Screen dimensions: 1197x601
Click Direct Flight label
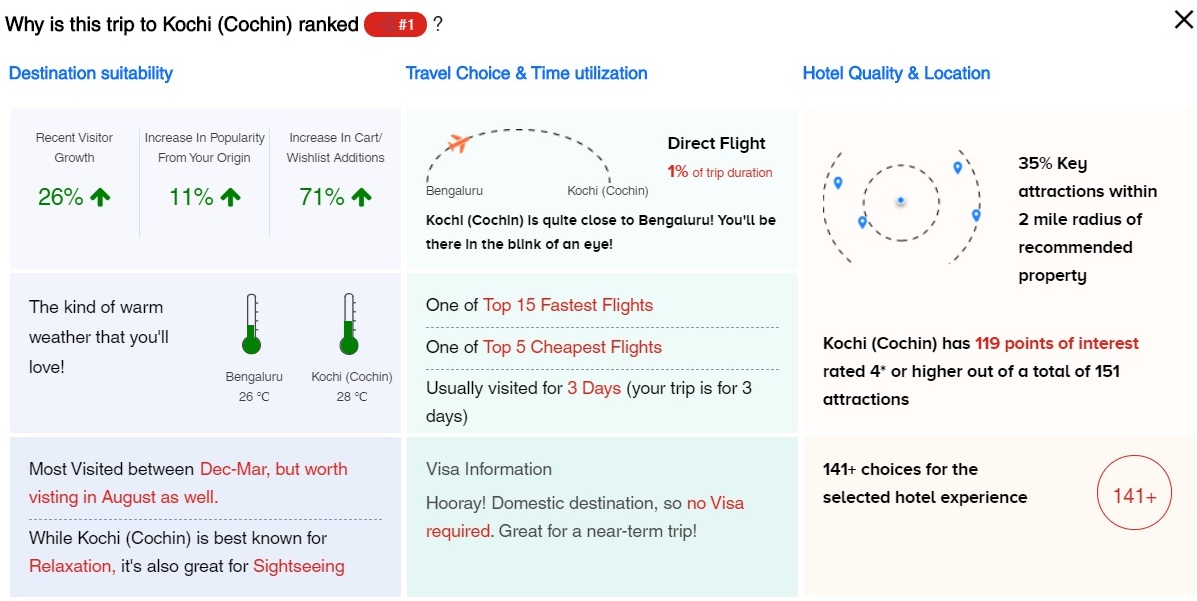[x=716, y=144]
